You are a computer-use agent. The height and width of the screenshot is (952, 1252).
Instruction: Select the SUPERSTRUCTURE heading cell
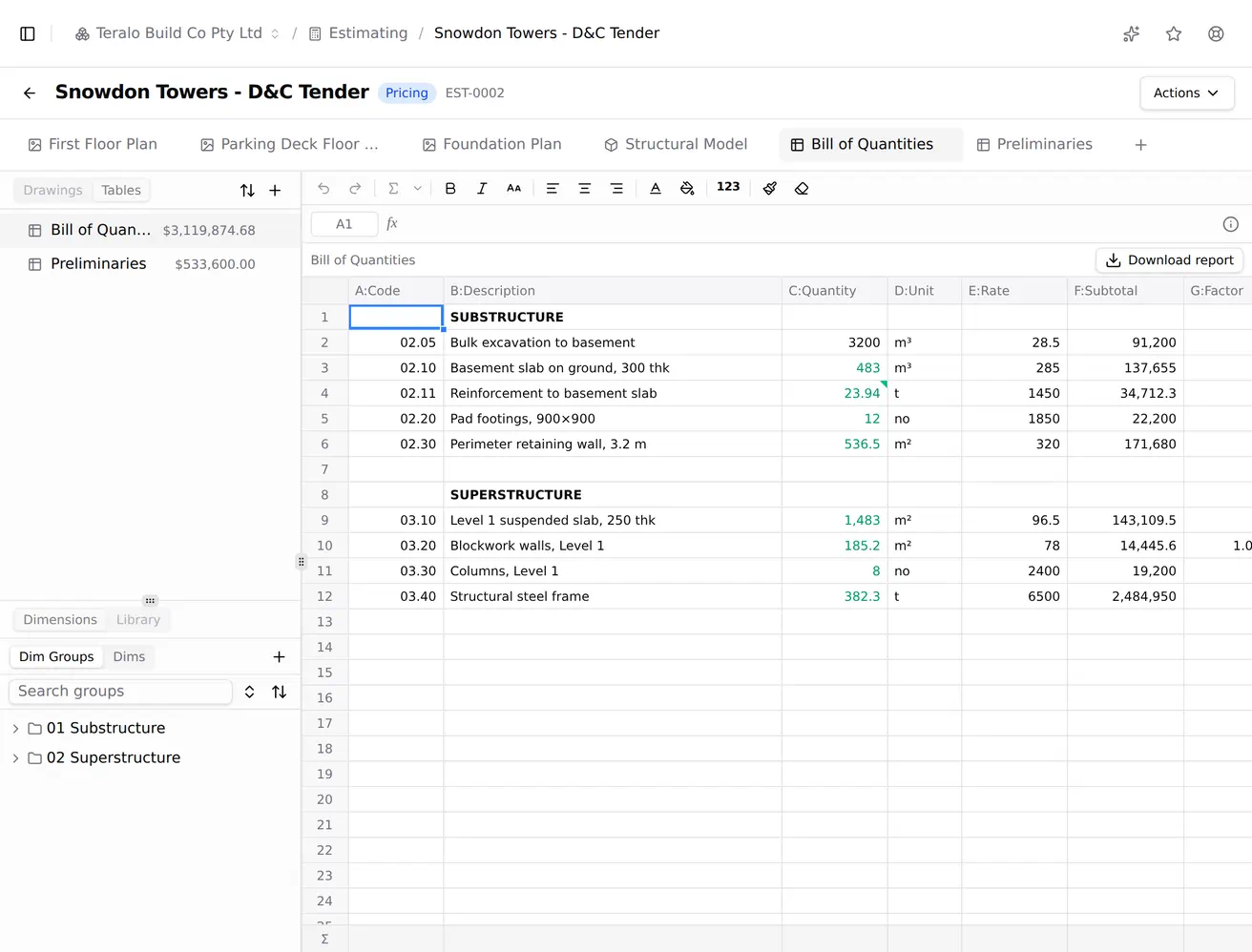(613, 494)
